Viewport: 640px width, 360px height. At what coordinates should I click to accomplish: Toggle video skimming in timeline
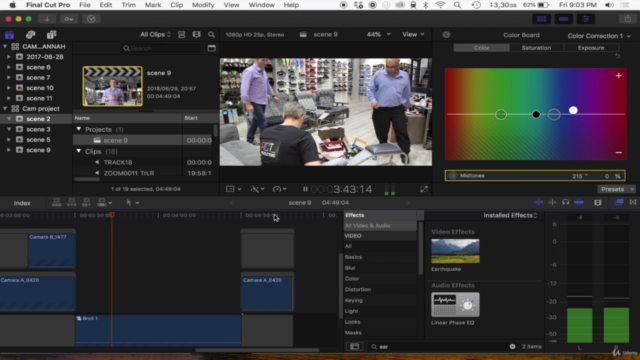(x=539, y=202)
